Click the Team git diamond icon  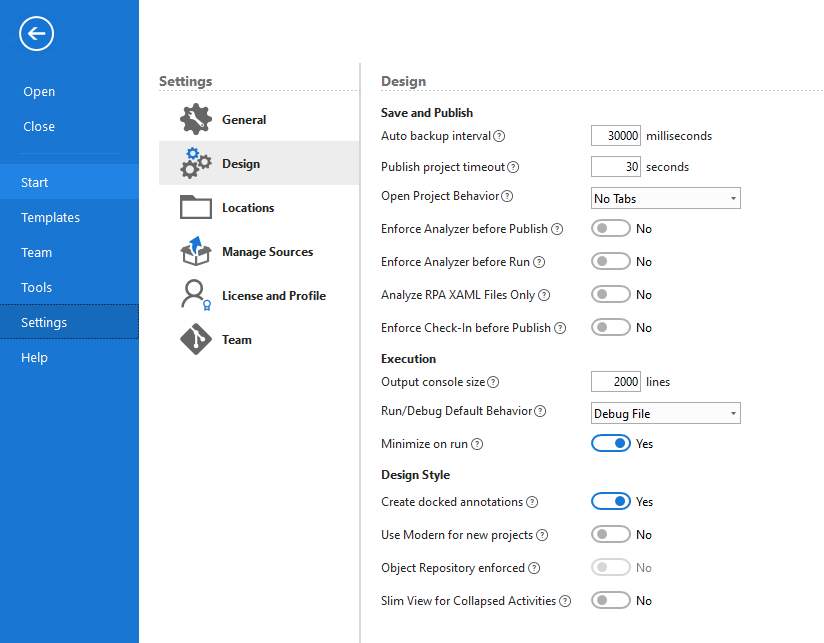point(195,339)
